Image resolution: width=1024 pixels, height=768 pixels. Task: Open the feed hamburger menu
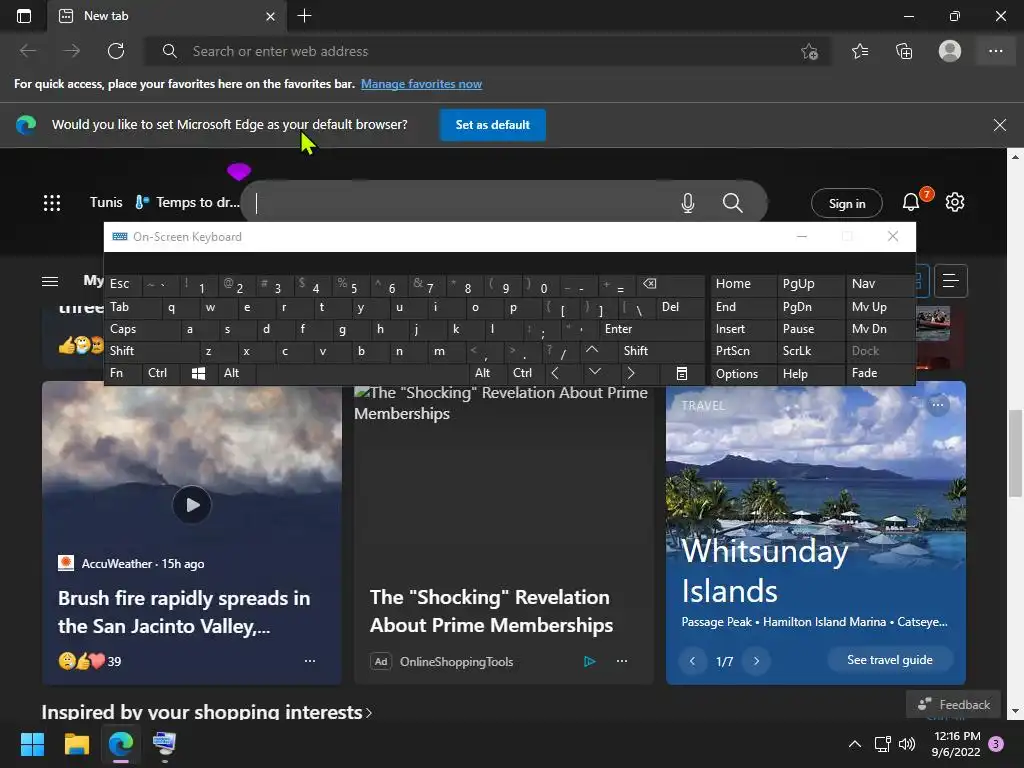click(50, 281)
